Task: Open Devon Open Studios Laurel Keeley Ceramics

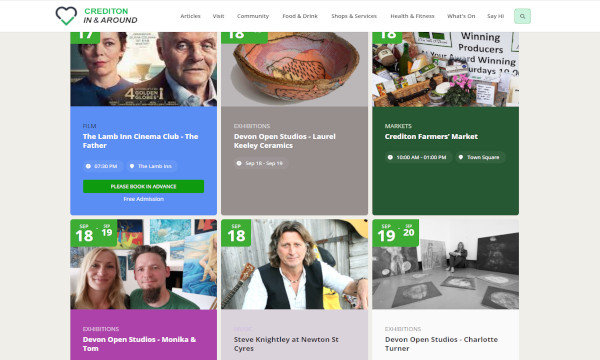Action: tap(285, 141)
